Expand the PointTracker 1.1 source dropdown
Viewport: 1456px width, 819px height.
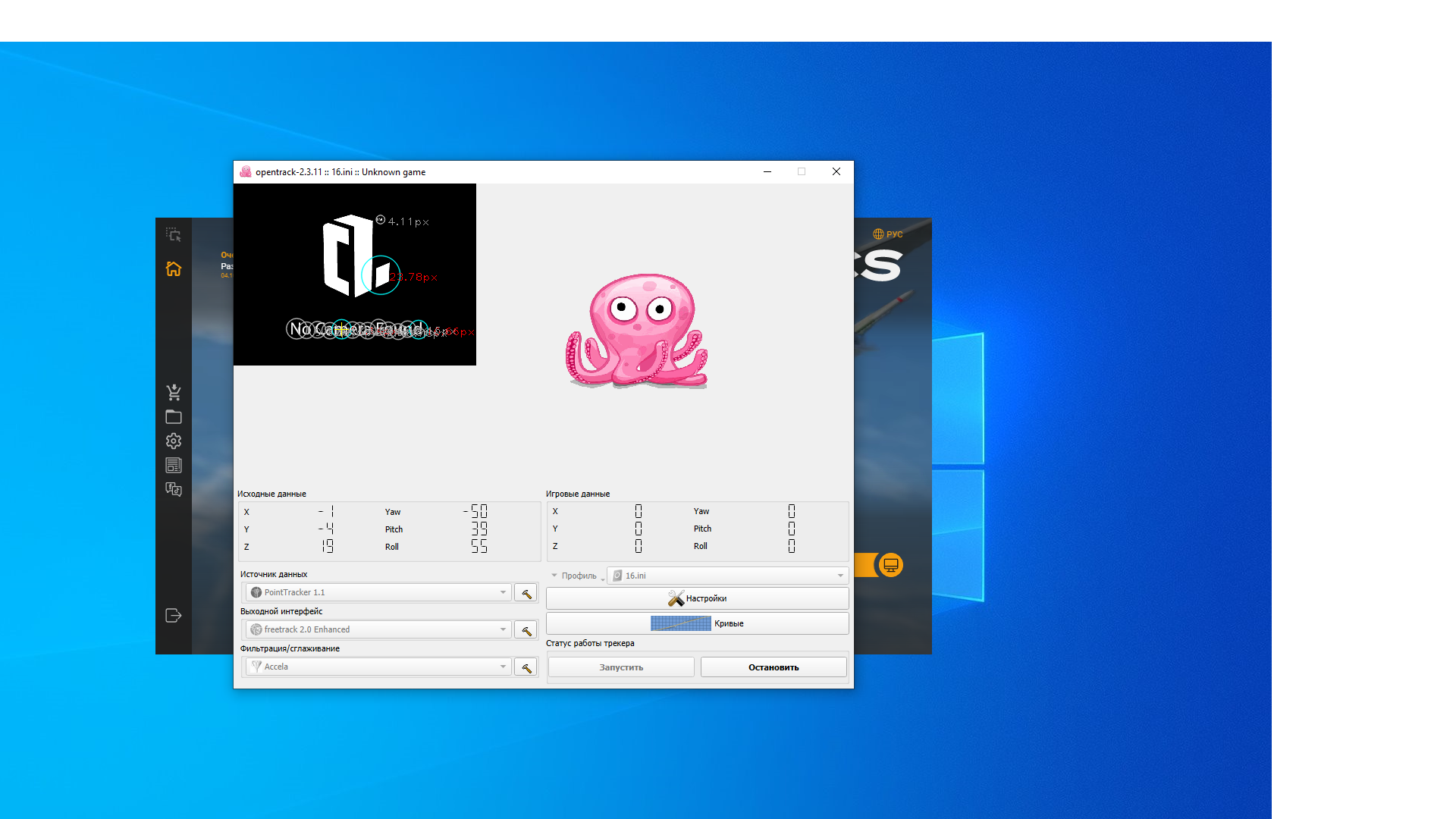click(x=378, y=592)
